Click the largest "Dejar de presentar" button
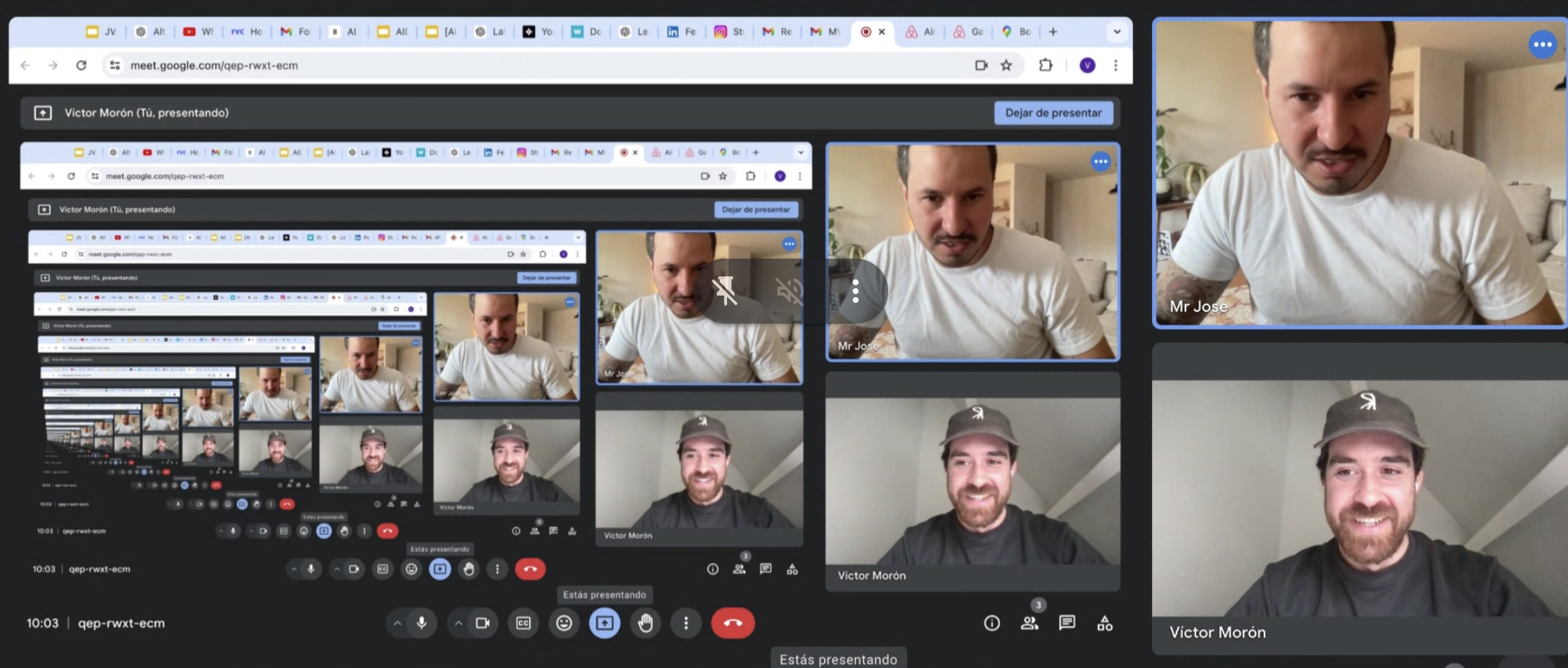1568x668 pixels. (x=1053, y=112)
